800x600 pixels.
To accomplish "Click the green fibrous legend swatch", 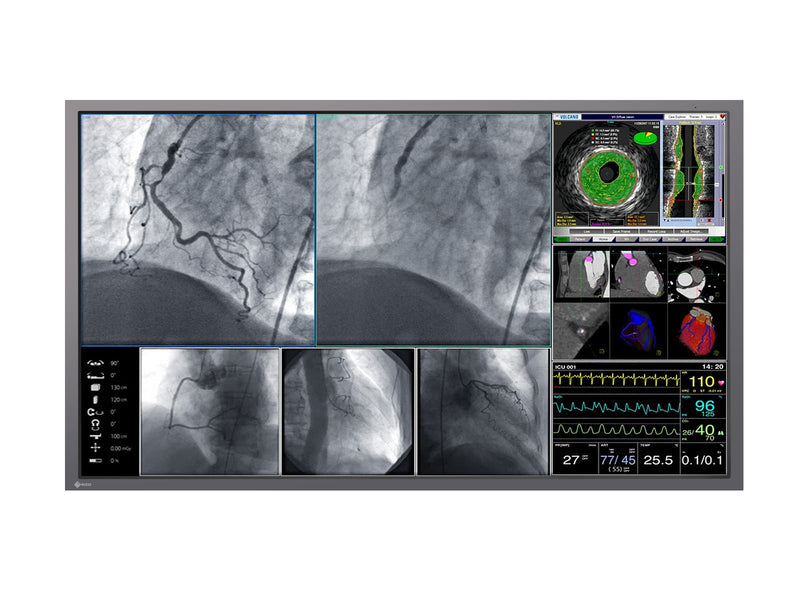I will (593, 131).
